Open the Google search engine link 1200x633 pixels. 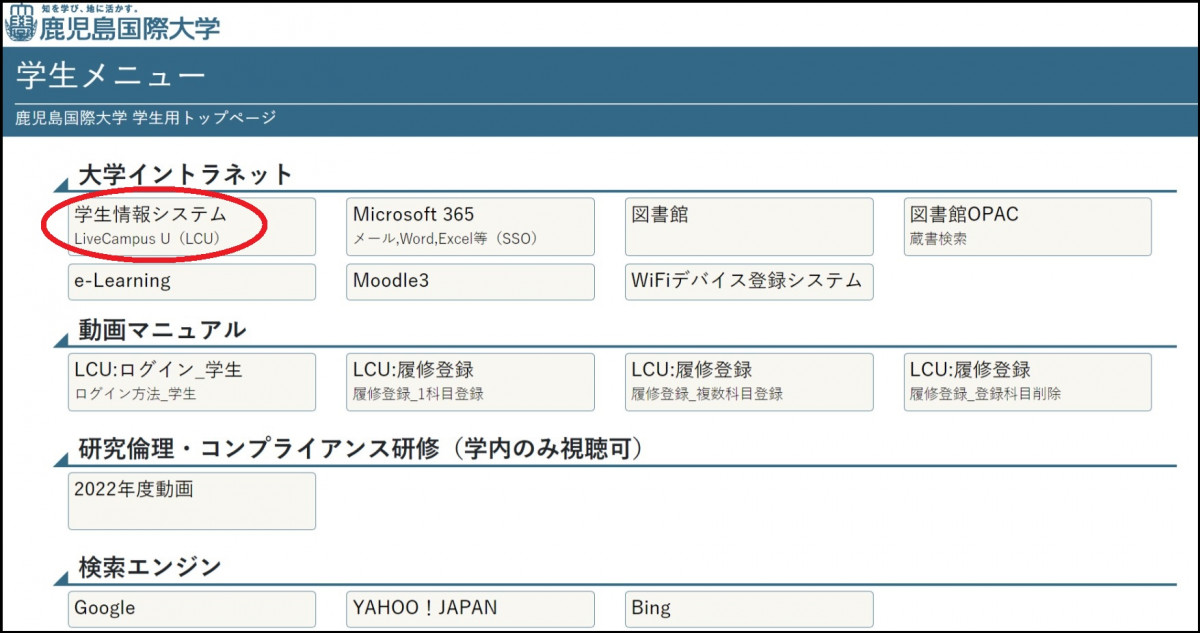(192, 609)
